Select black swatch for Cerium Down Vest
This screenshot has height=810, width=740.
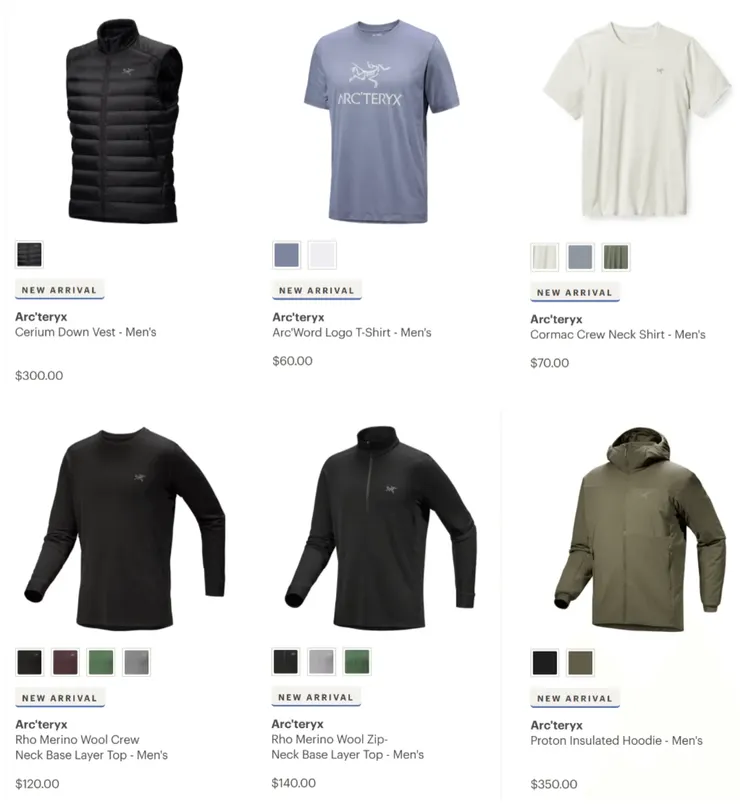pos(29,254)
